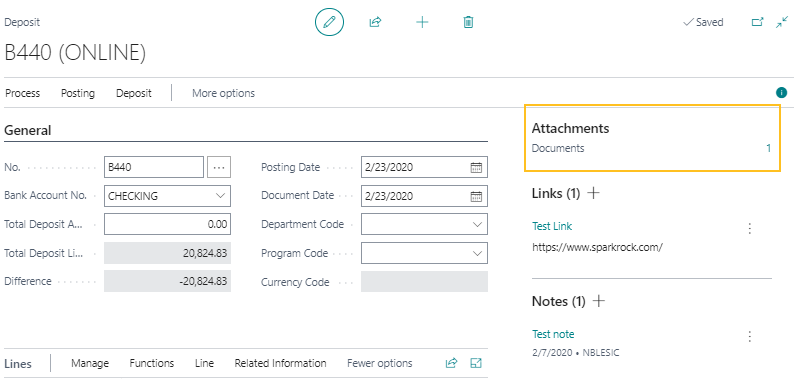The height and width of the screenshot is (379, 799).
Task: Click the Documents attachment count 1
Action: [x=768, y=149]
